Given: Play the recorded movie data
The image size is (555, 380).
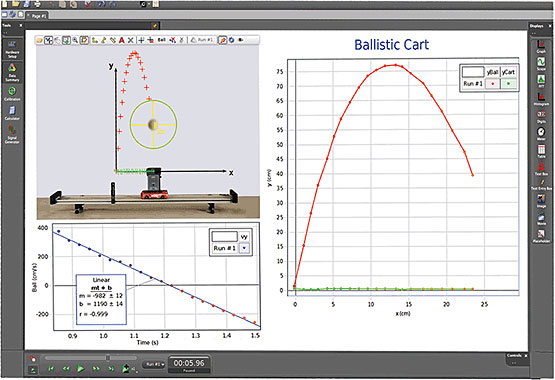Looking at the screenshot, I should pyautogui.click(x=81, y=369).
